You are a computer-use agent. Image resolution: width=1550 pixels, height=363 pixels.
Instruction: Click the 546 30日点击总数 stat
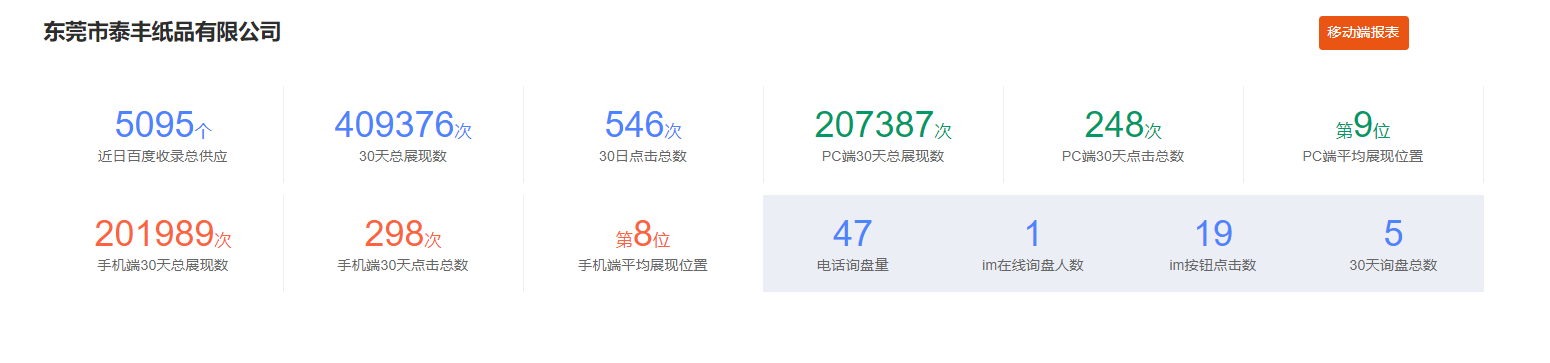643,135
